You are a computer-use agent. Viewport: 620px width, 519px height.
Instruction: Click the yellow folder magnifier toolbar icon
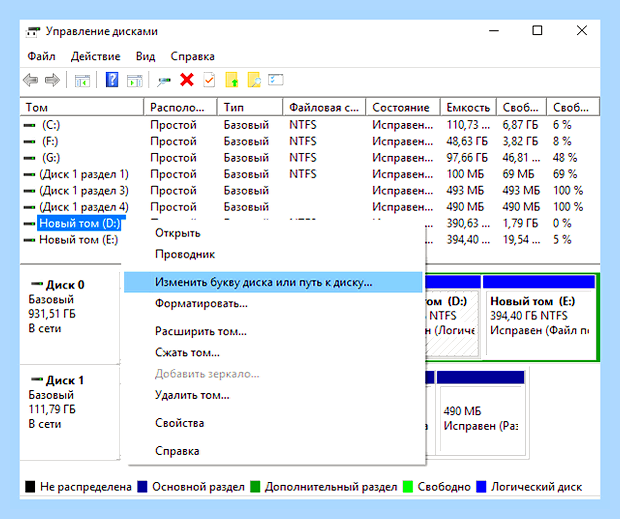(254, 80)
